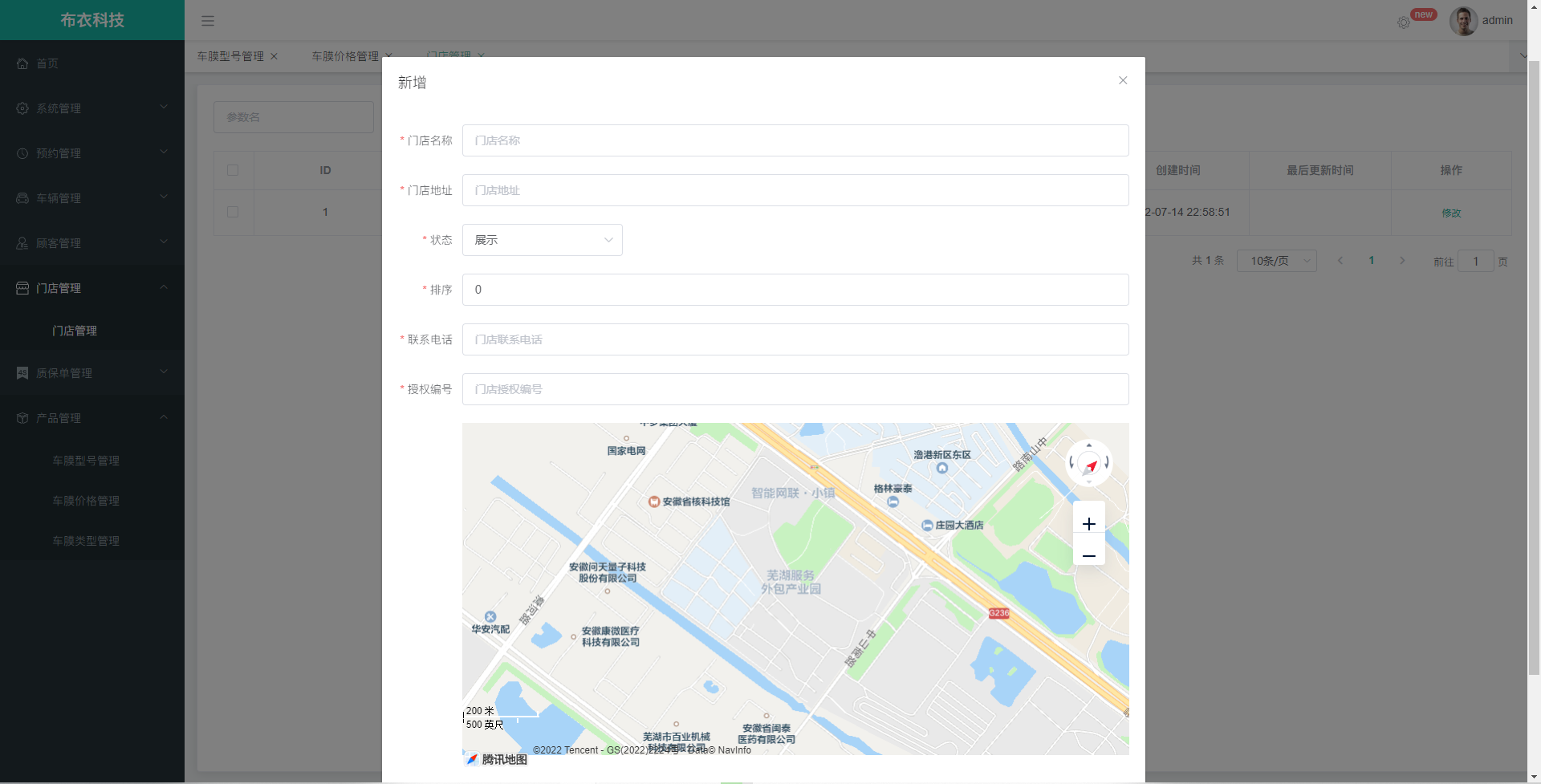
Task: Expand 预约管理 sidebar menu
Action: click(x=92, y=153)
